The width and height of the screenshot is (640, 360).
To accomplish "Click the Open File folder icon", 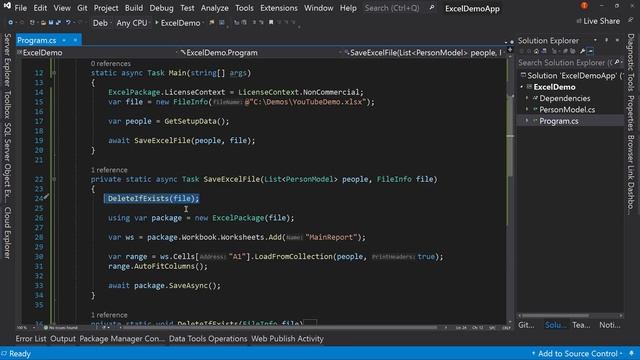I will tap(43, 23).
